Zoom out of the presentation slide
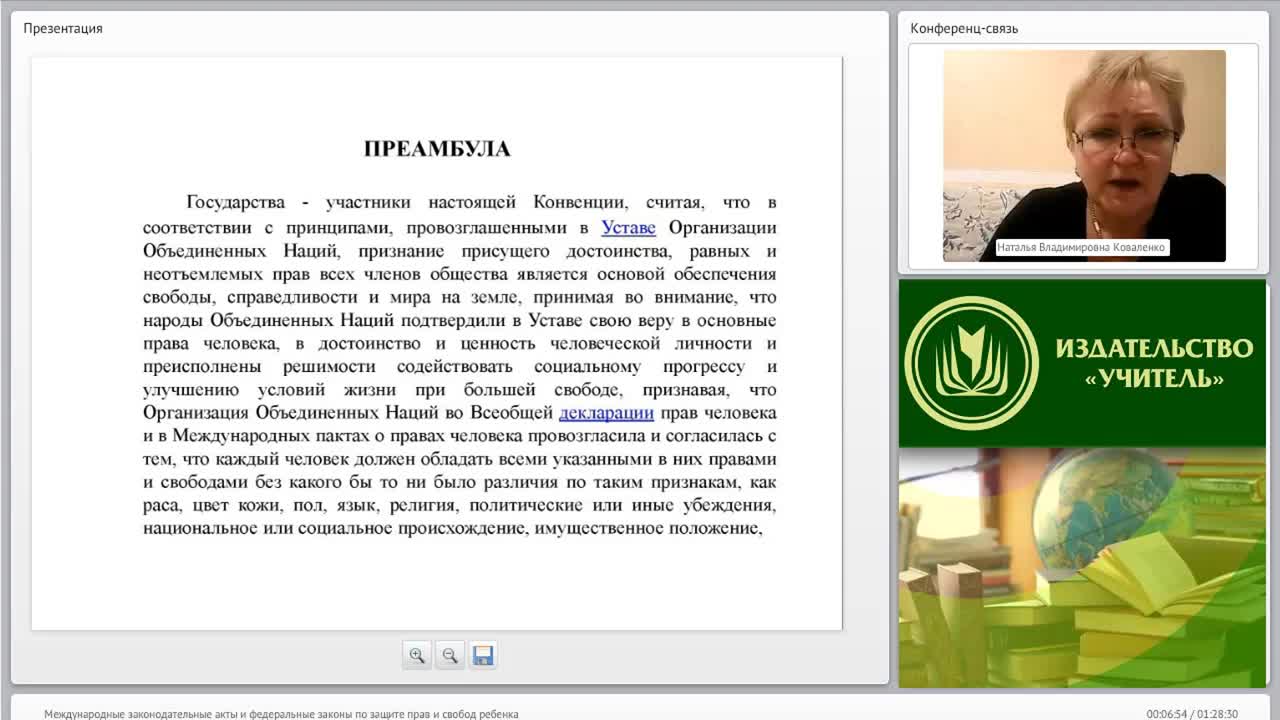Viewport: 1280px width, 720px height. (450, 655)
